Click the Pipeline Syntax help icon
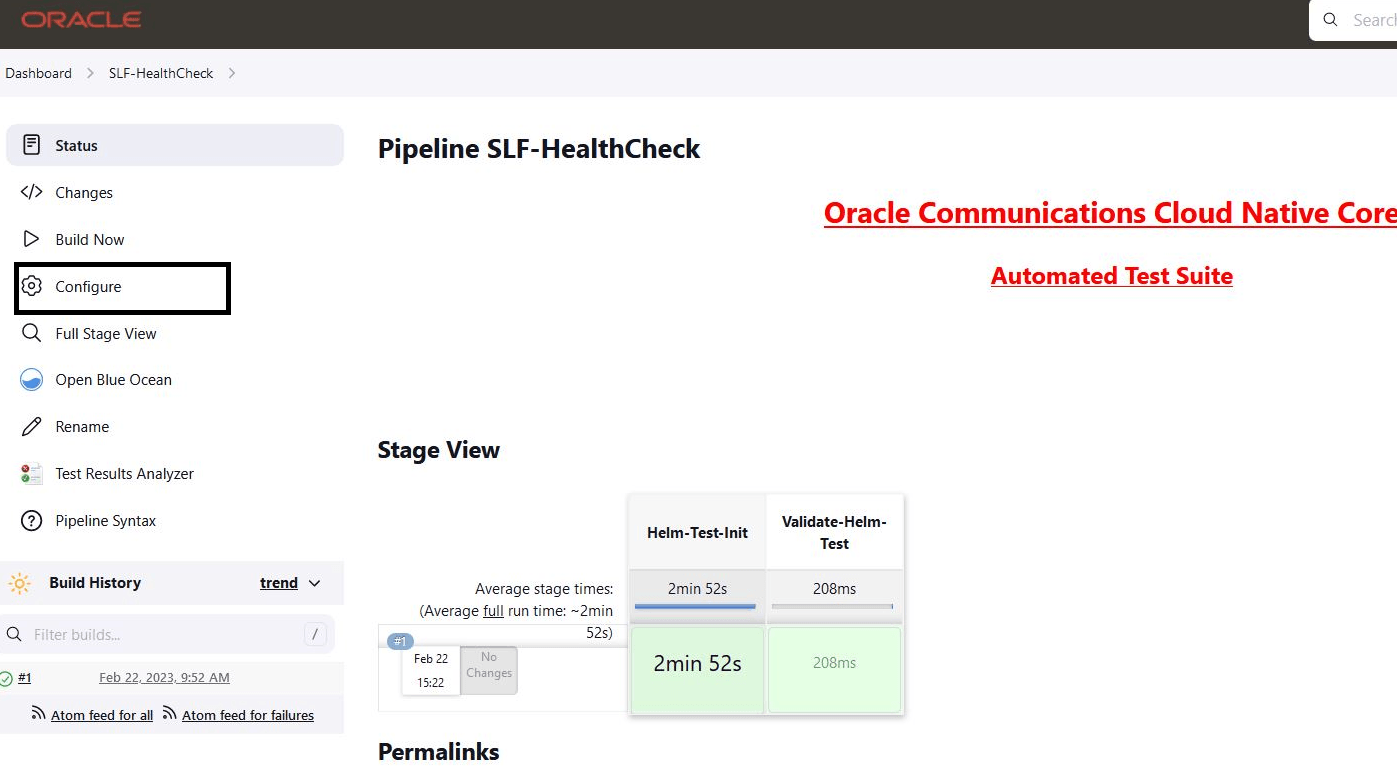The height and width of the screenshot is (769, 1397). click(x=31, y=520)
